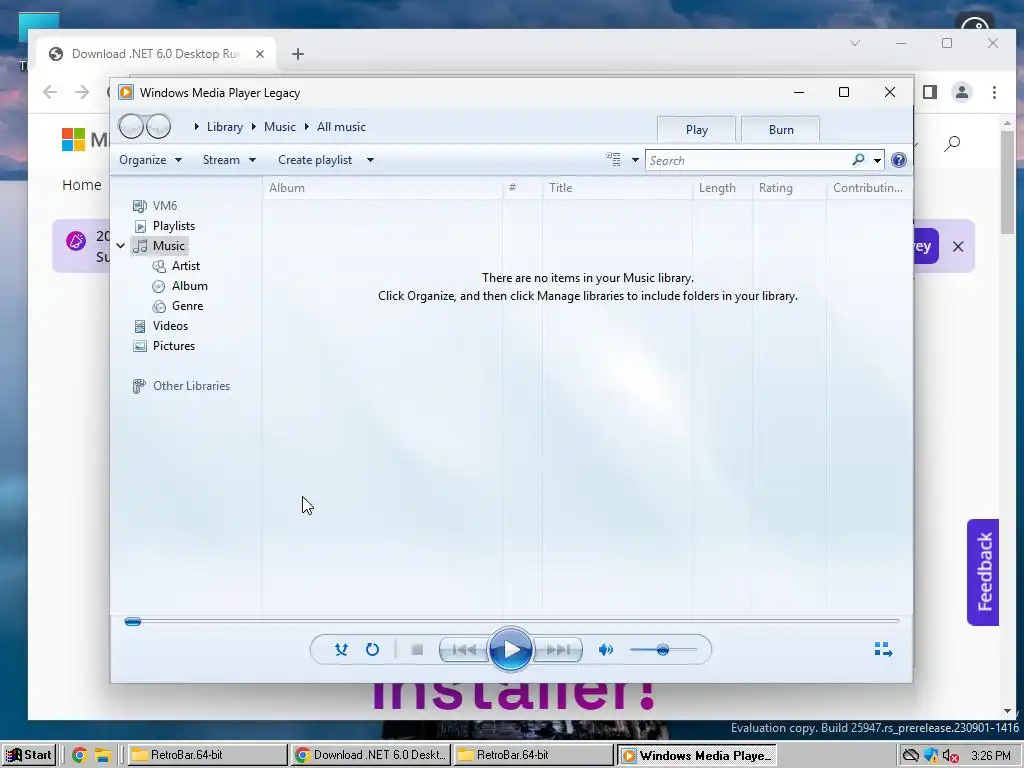Launch Chrome from quick launch bar

tap(79, 755)
